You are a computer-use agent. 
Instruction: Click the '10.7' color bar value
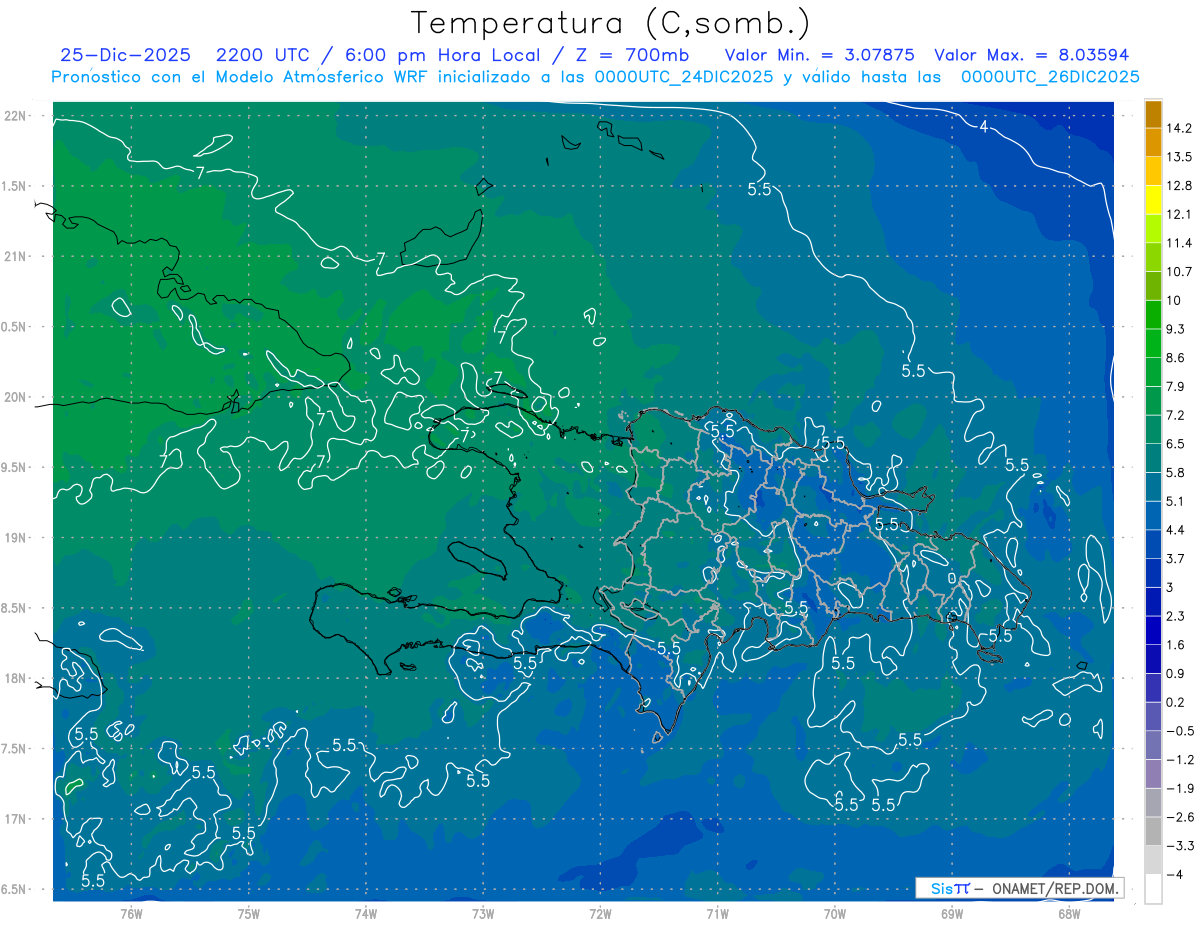1179,272
